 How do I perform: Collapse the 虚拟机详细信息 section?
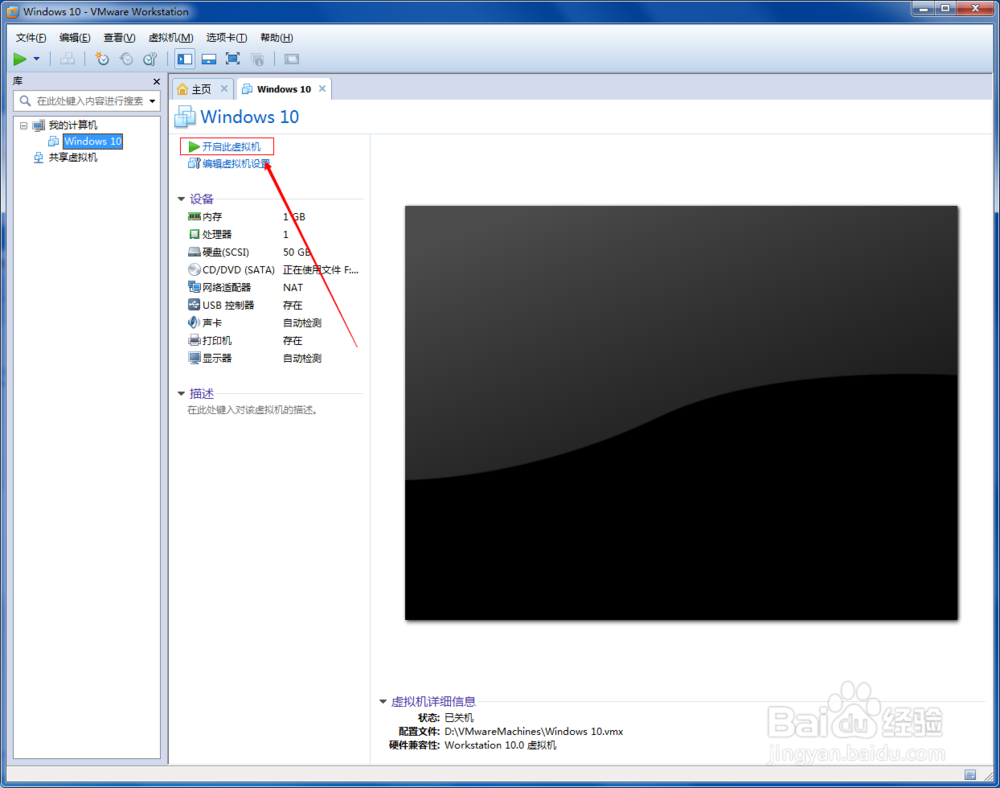pos(383,701)
